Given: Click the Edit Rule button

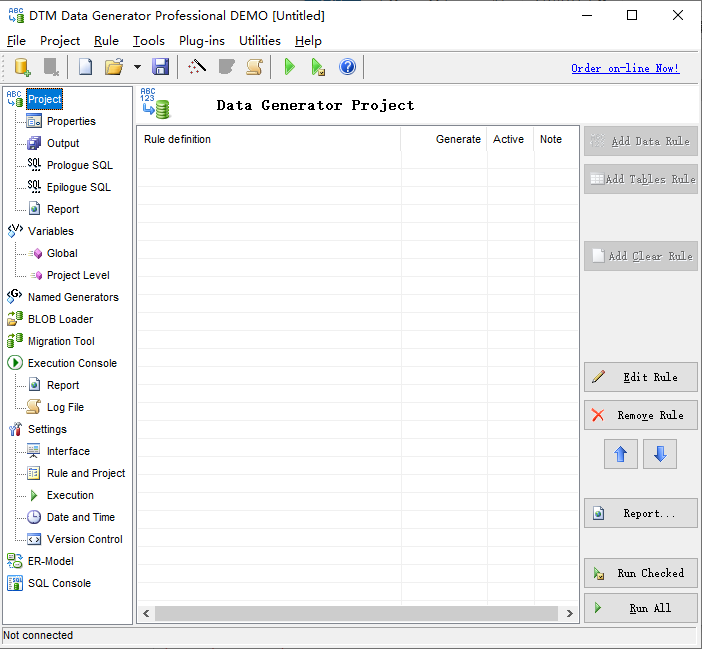Looking at the screenshot, I should coord(641,377).
